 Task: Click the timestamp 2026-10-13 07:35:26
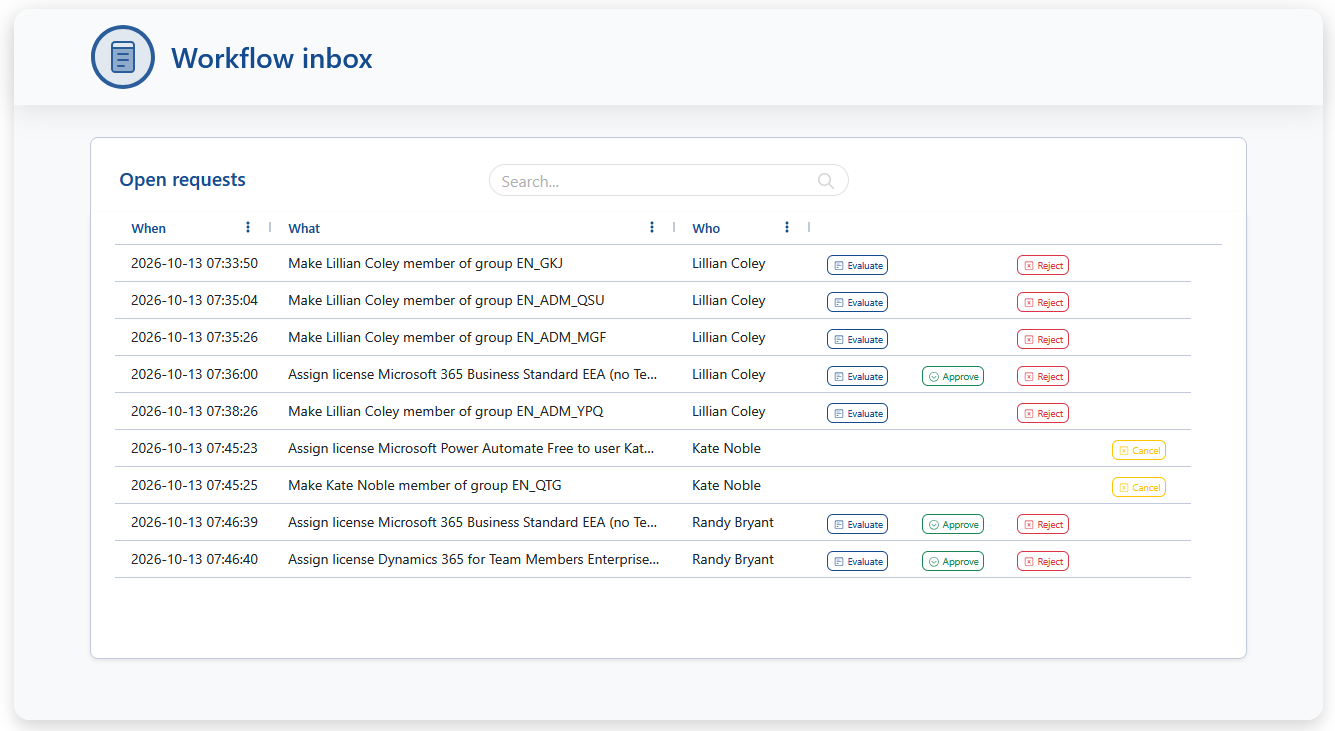pos(194,338)
